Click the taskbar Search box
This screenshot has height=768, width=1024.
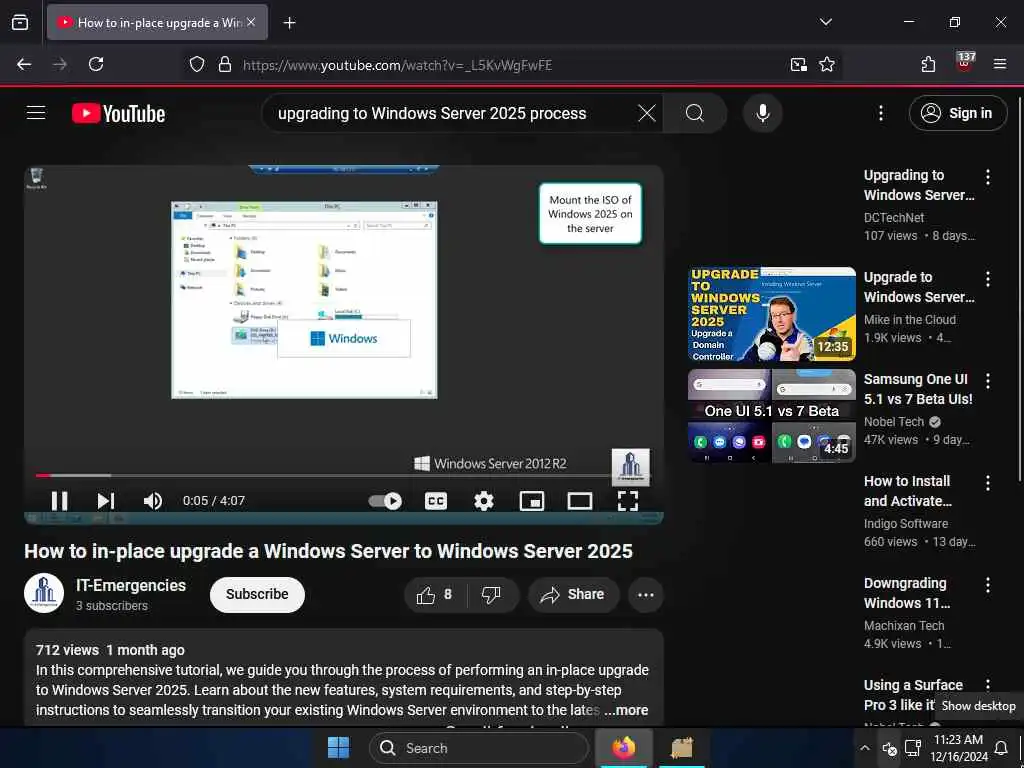point(479,748)
